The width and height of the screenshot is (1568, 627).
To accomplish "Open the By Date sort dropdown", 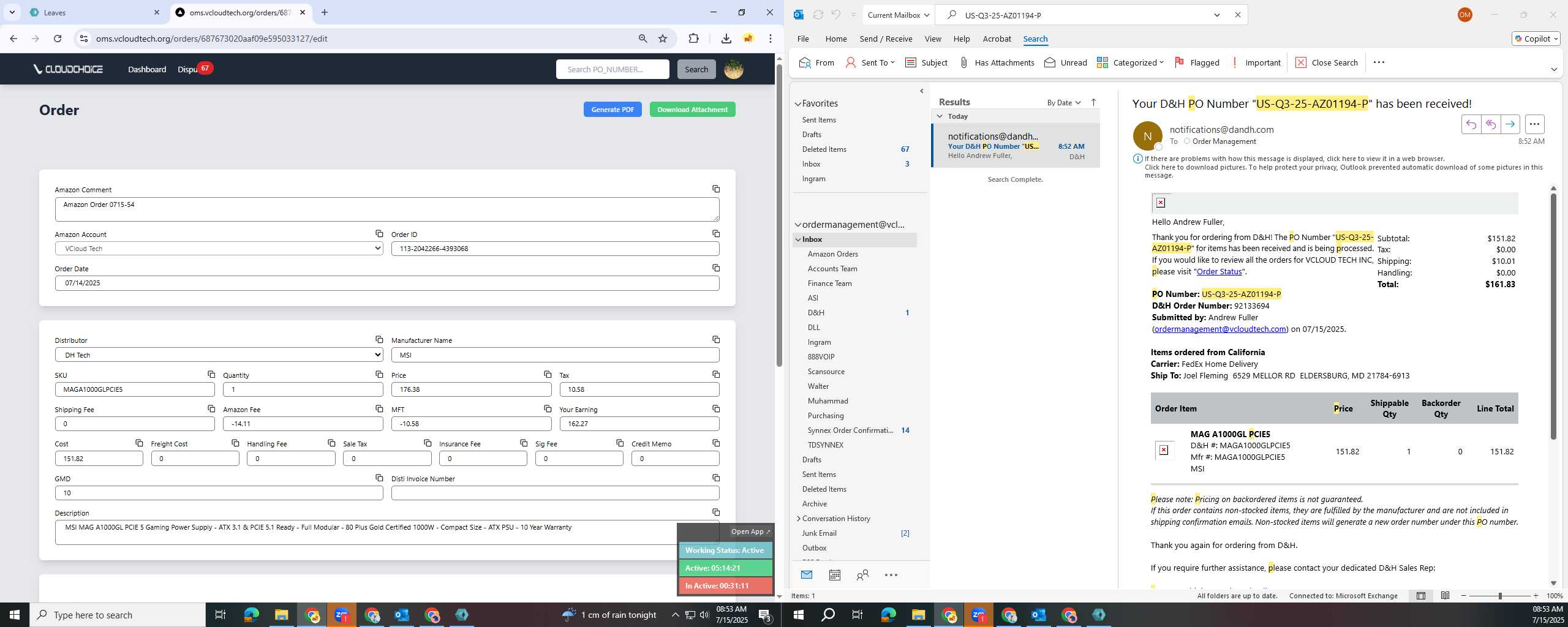I will pos(1064,102).
